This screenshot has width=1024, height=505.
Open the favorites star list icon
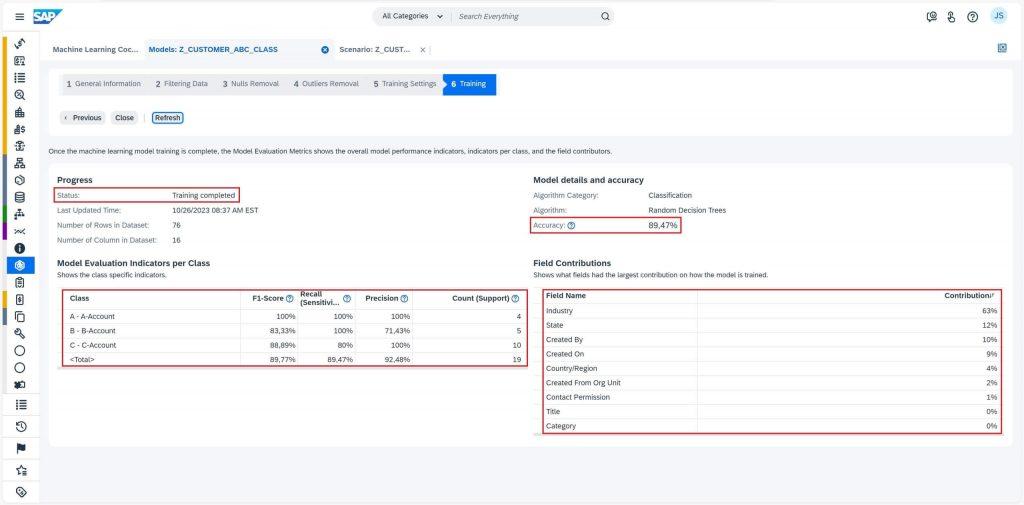point(20,470)
